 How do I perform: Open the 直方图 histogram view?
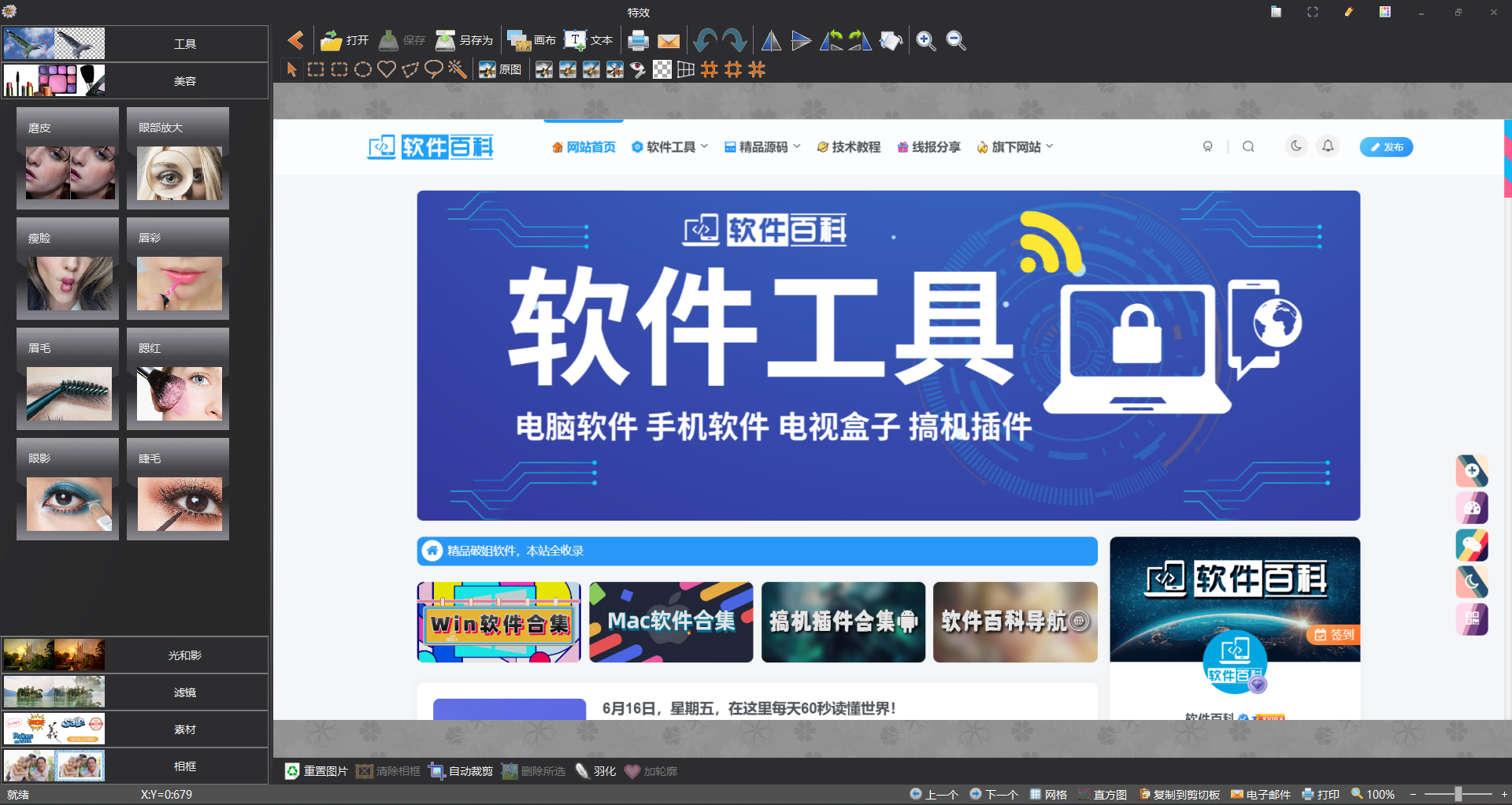(1101, 794)
